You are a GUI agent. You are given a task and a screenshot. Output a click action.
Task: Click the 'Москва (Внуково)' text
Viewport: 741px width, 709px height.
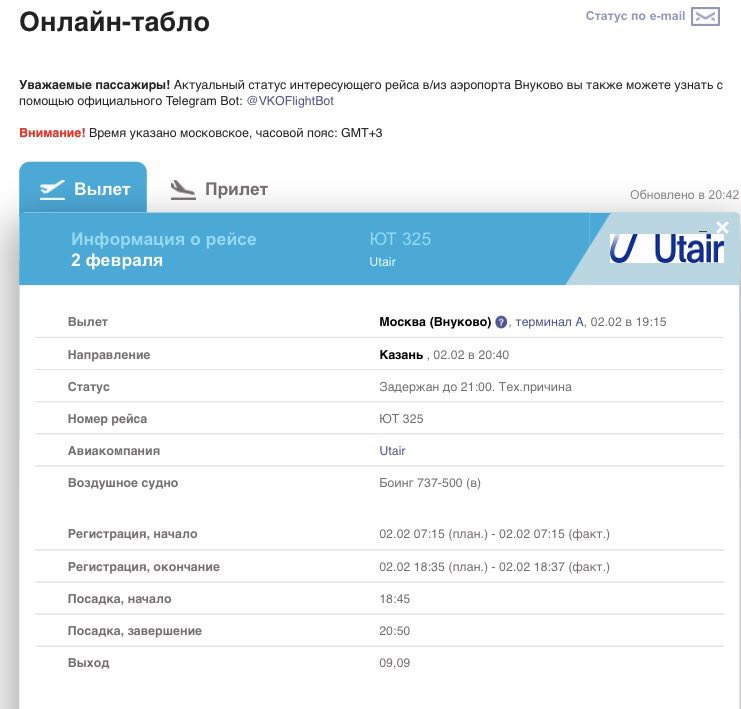click(435, 322)
